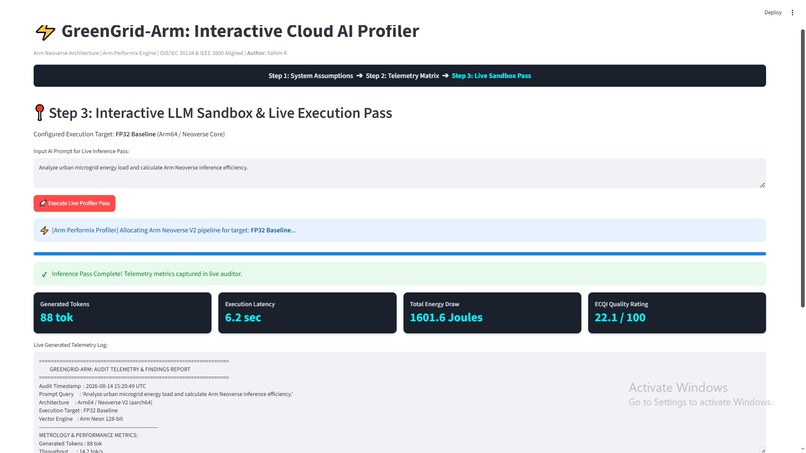Click the Execute Live Profiler Pass button
Screen dimensions: 806x453
(75, 203)
